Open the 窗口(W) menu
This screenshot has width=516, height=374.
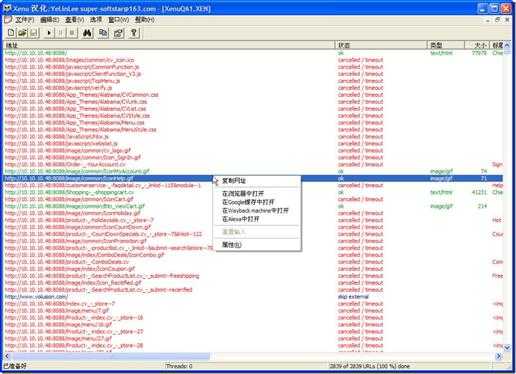(119, 20)
